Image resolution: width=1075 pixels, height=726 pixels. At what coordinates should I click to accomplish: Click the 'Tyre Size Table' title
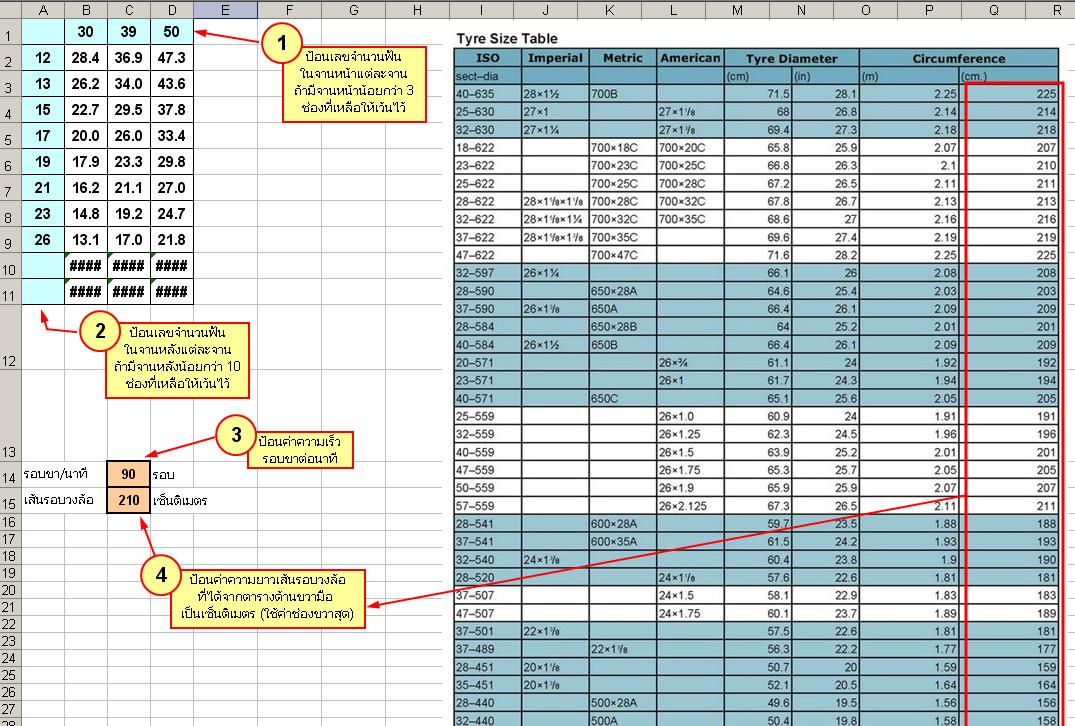[507, 38]
